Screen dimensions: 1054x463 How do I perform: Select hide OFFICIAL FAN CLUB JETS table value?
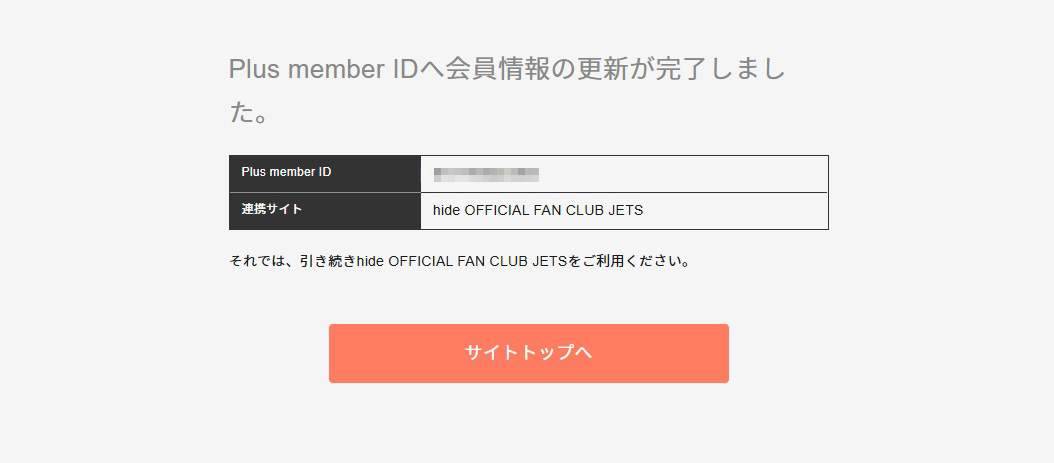[x=538, y=210]
